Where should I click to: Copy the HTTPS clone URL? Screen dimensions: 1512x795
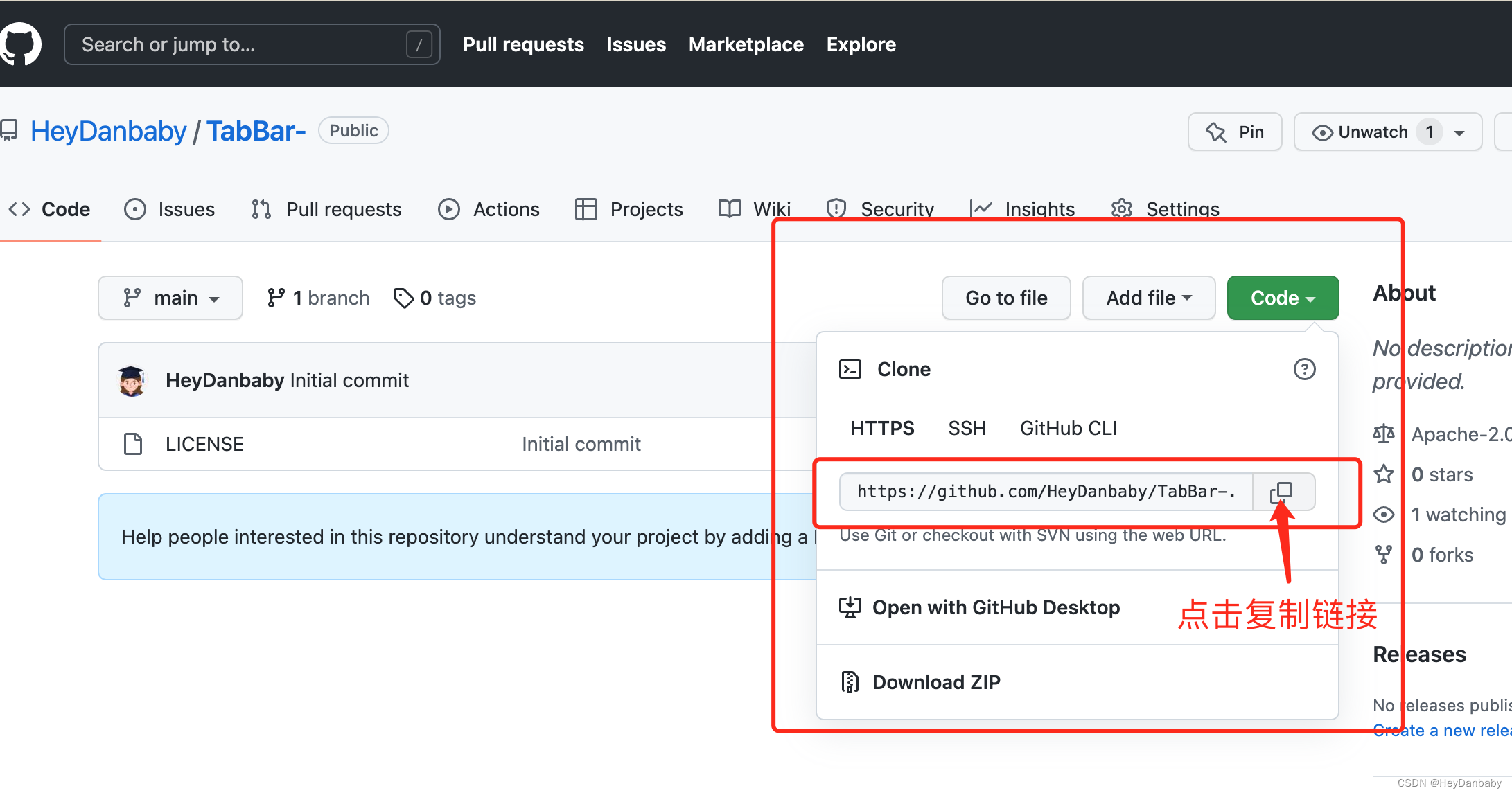1283,492
